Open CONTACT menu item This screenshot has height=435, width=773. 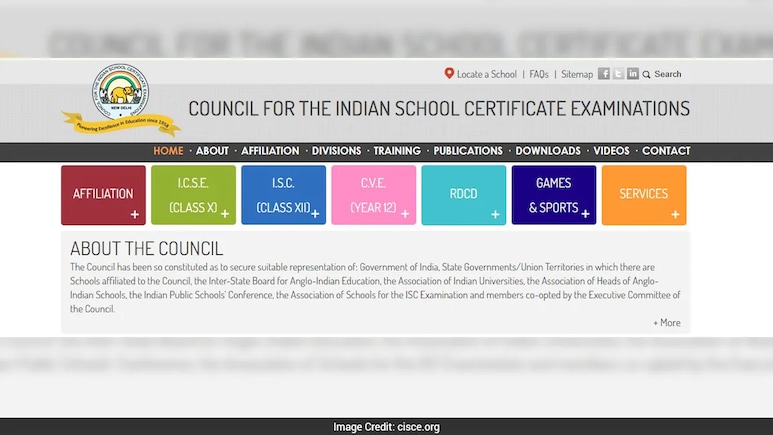666,151
